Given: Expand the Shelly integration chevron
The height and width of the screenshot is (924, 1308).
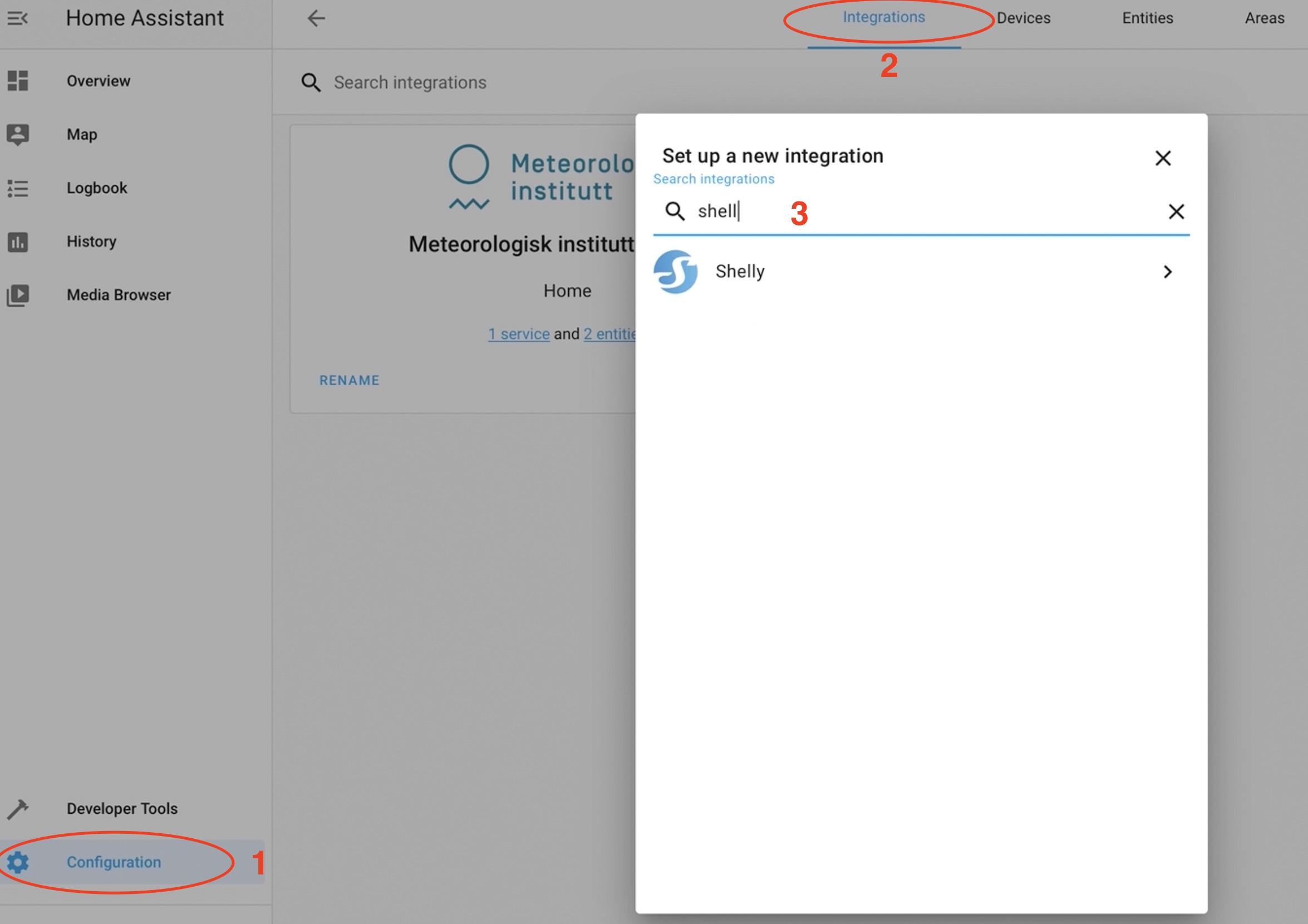Looking at the screenshot, I should tap(1168, 272).
